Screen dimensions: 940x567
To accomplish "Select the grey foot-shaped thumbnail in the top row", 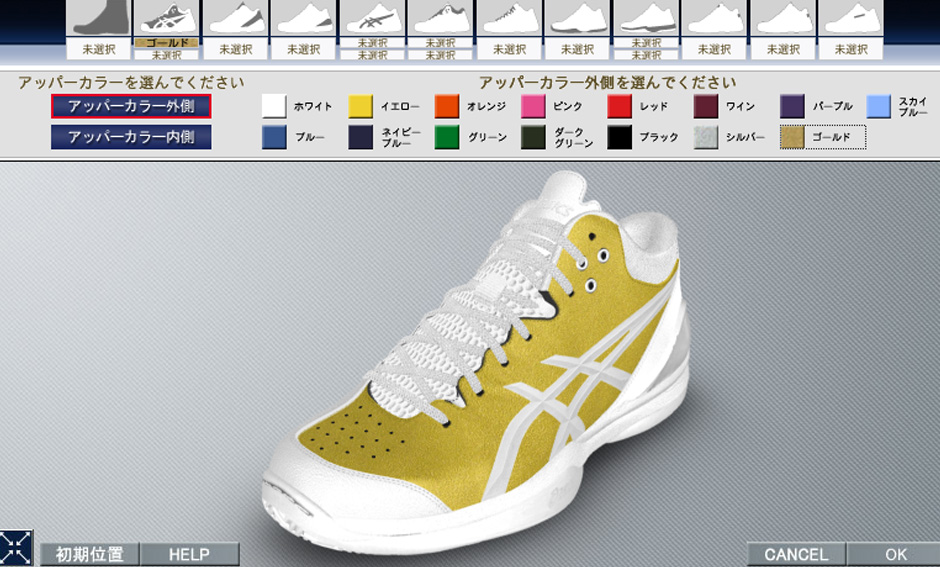I will tap(99, 17).
